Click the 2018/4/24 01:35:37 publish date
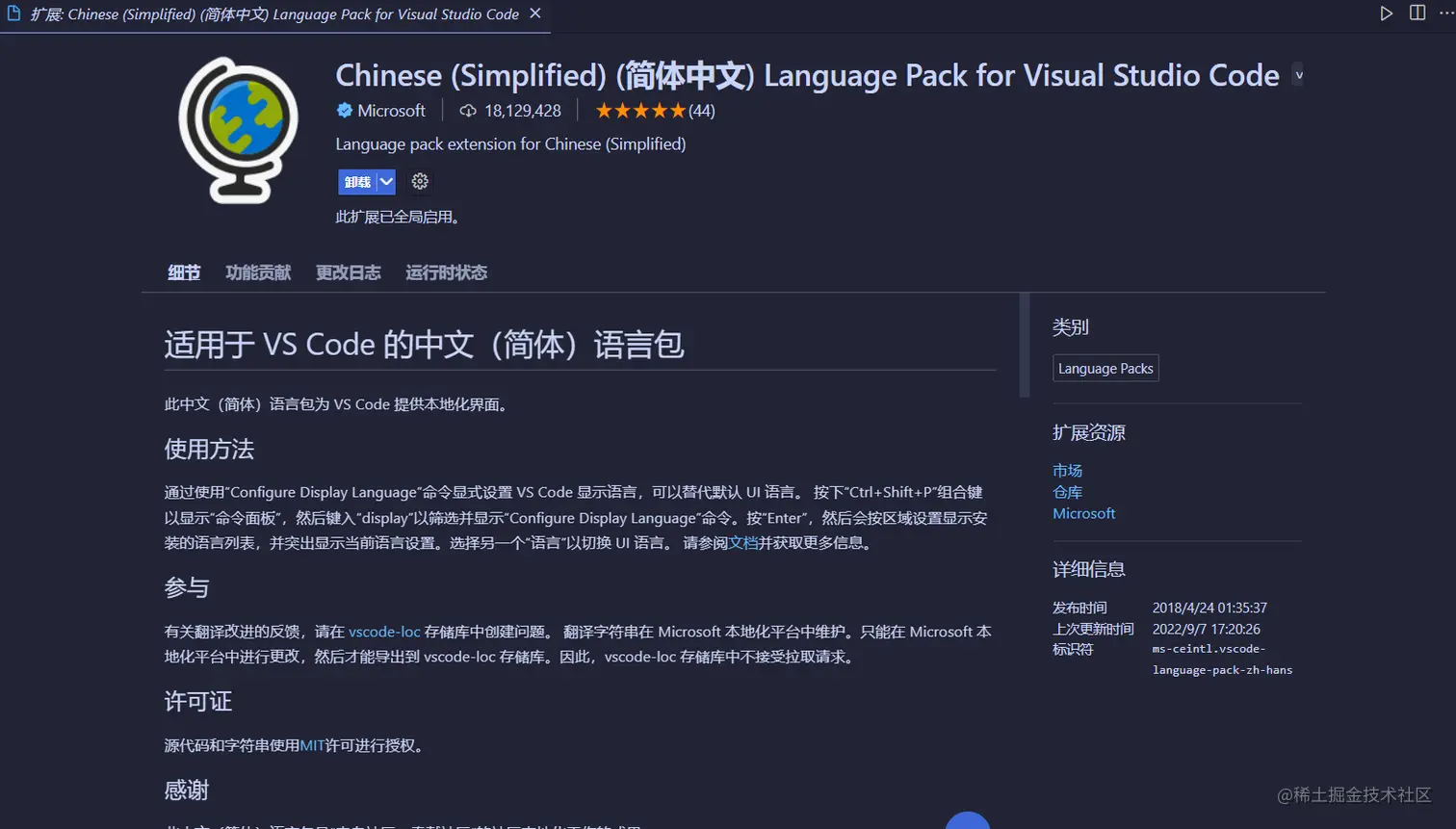This screenshot has height=829, width=1456. pos(1209,608)
